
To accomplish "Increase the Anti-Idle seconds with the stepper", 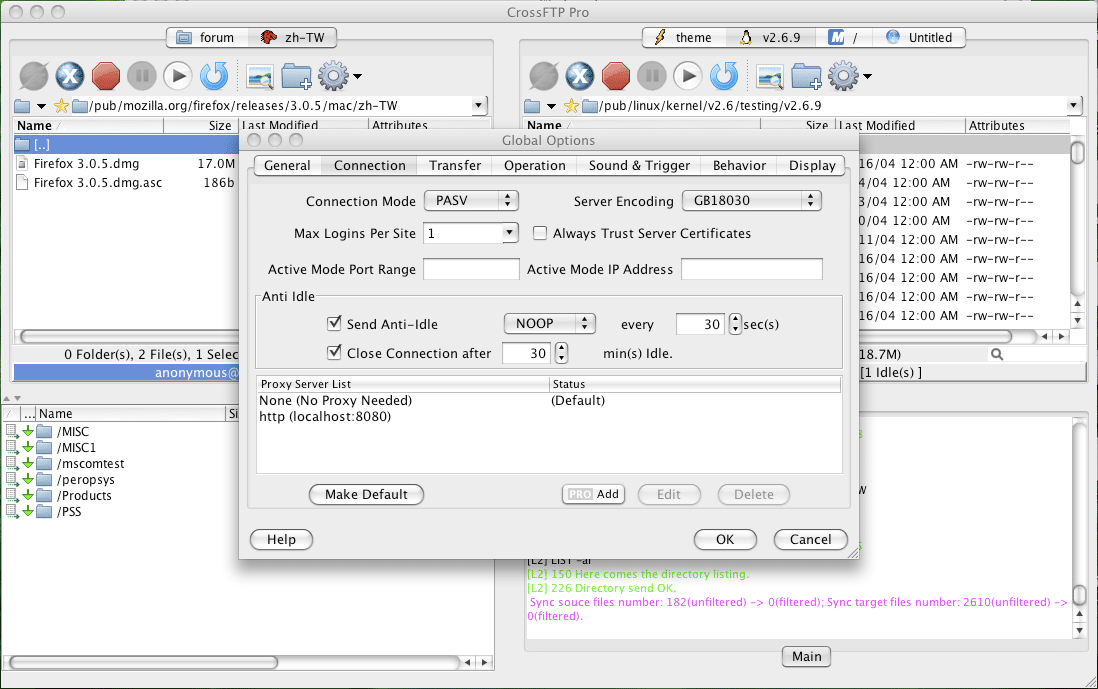I will [735, 318].
